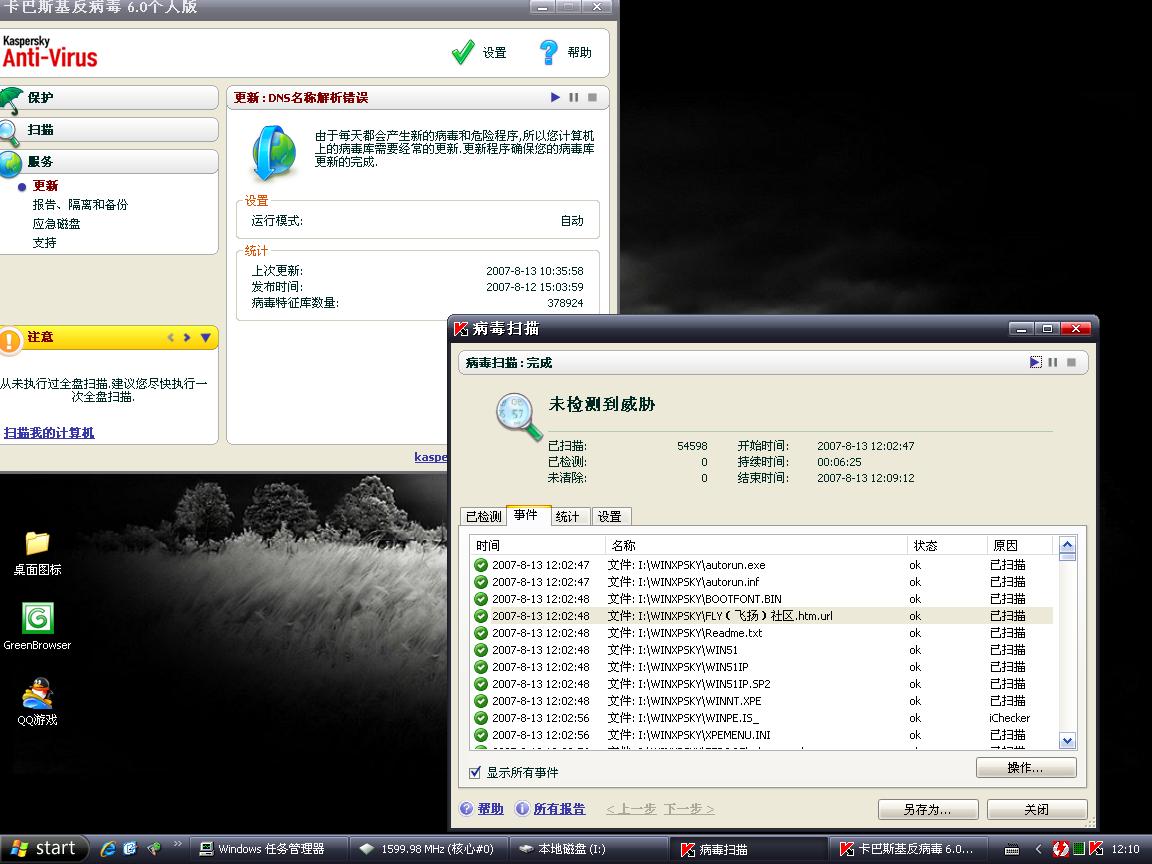Sort events by the 原因 column header

(x=1020, y=545)
